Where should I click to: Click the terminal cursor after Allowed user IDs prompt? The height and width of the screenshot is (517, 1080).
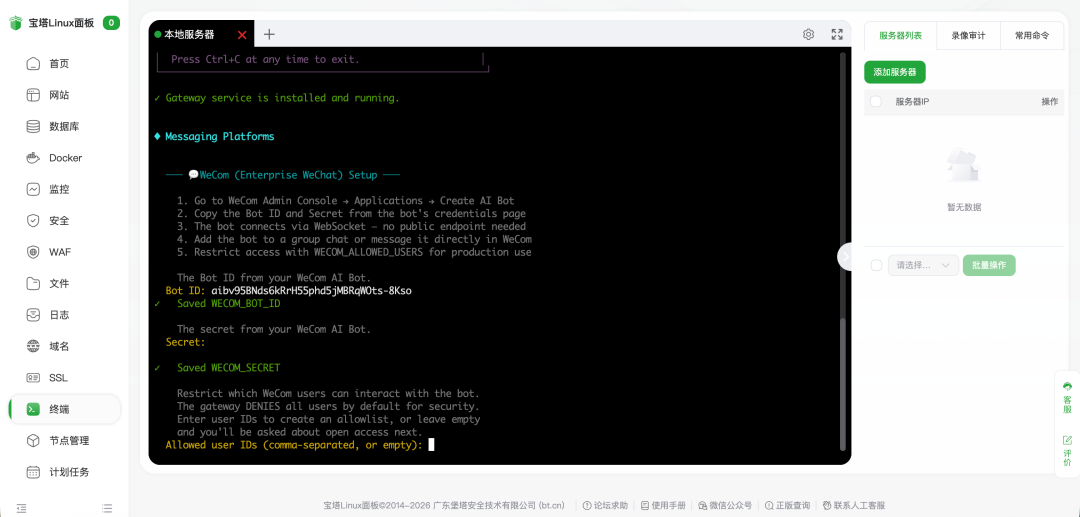pyautogui.click(x=431, y=445)
